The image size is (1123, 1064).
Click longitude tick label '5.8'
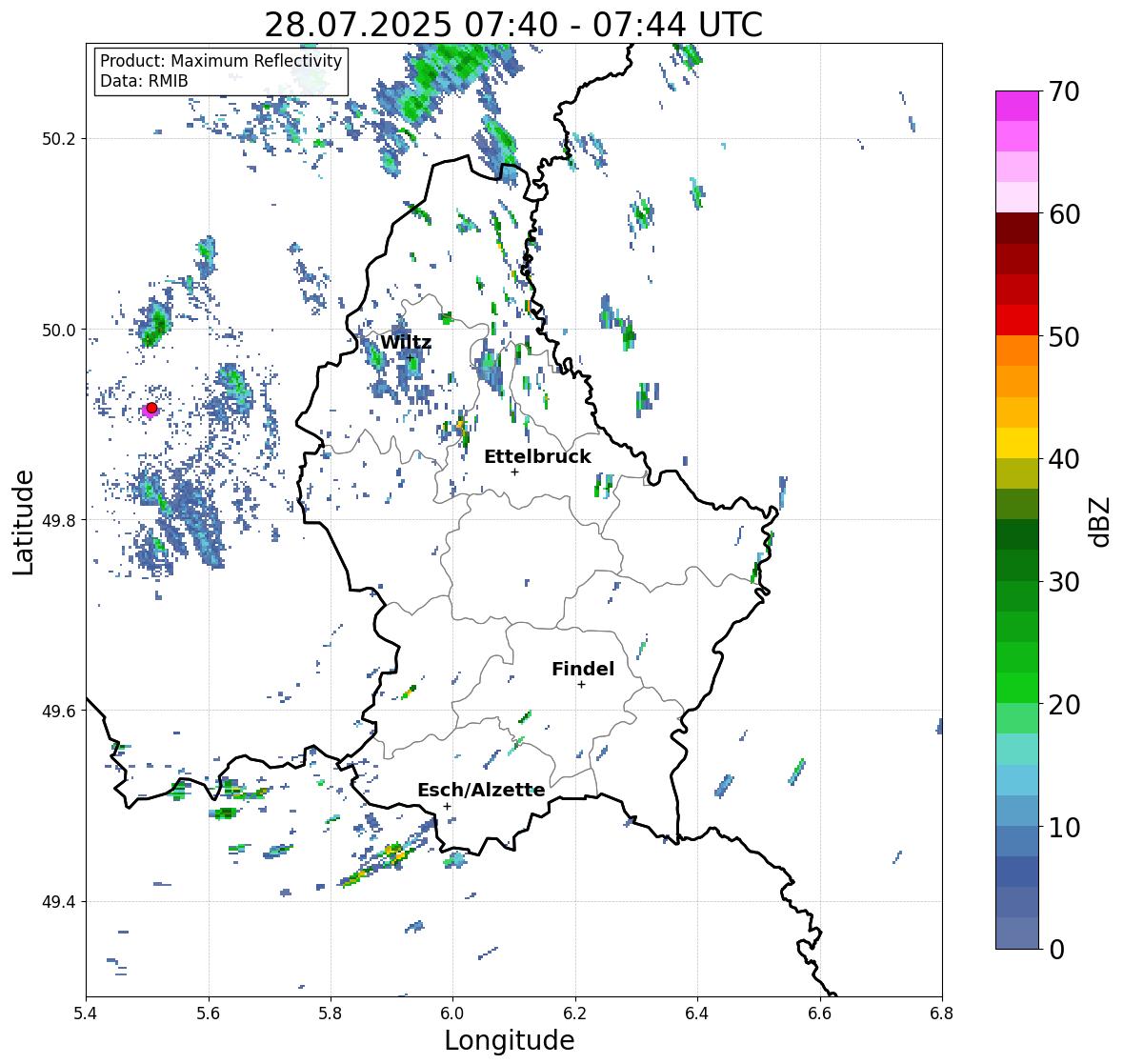[x=331, y=1014]
